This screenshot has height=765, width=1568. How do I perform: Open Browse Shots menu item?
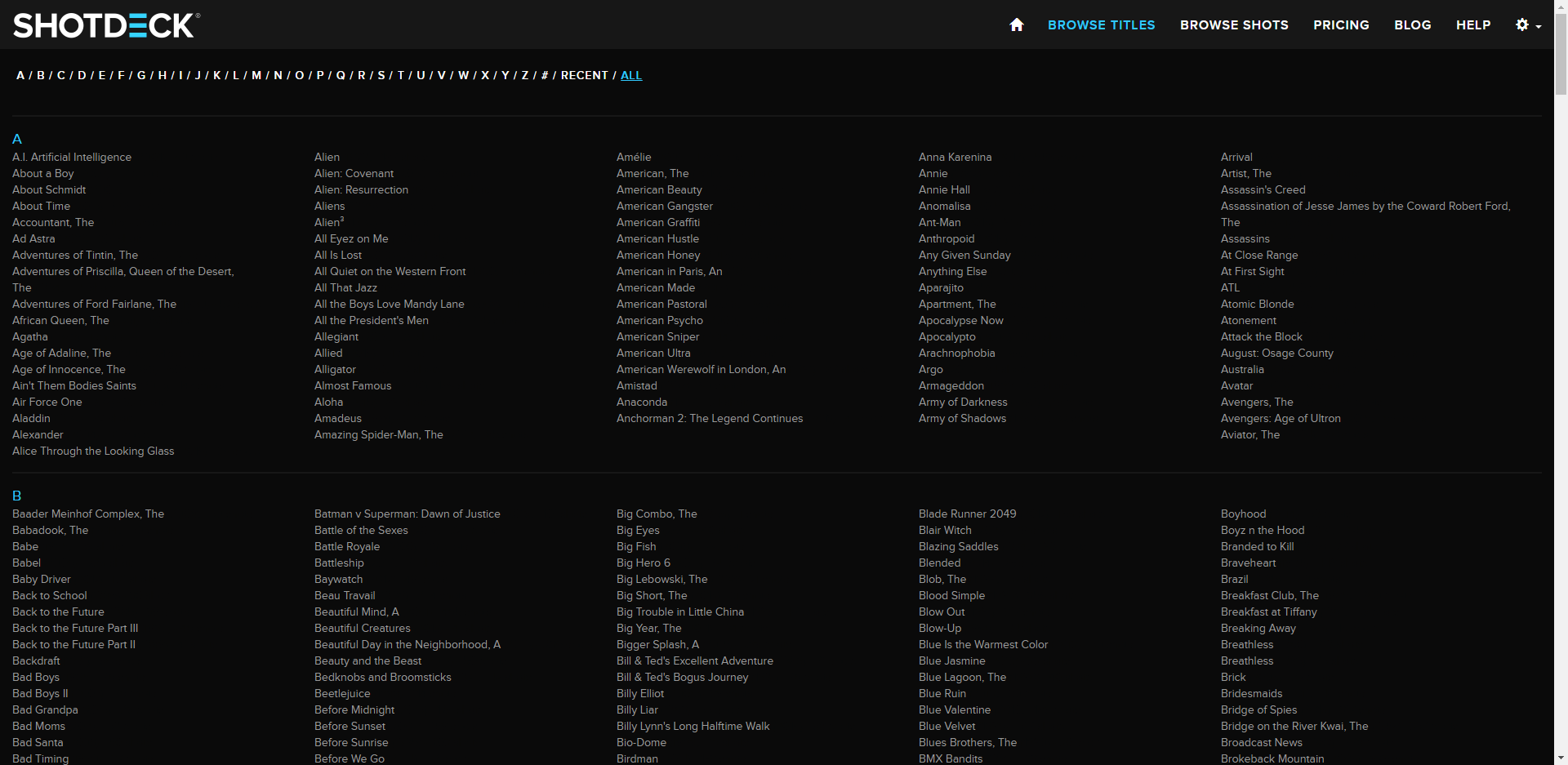(1234, 25)
